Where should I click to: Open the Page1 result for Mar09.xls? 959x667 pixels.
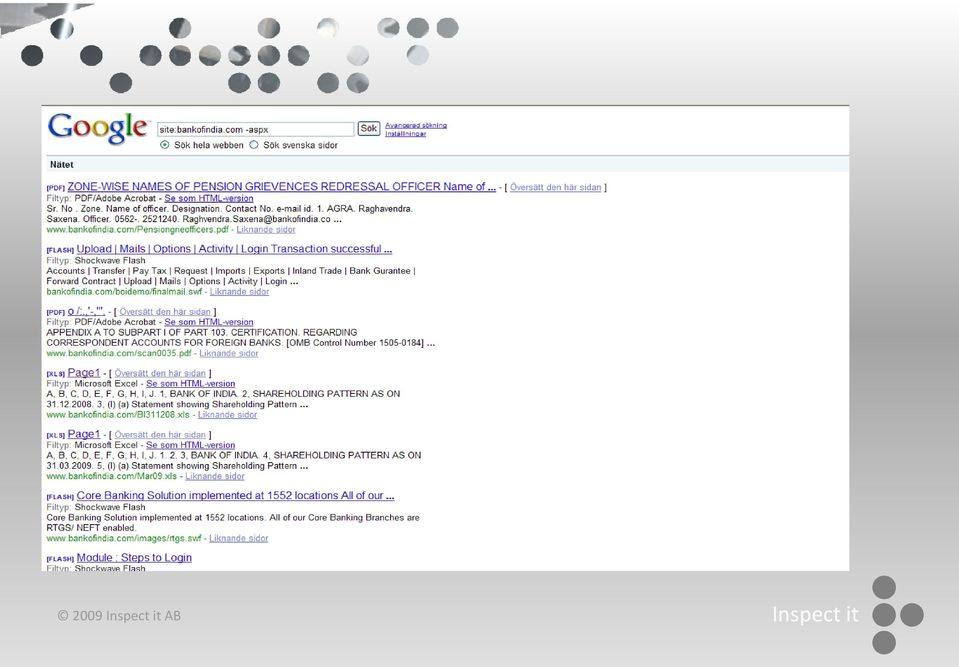click(84, 434)
